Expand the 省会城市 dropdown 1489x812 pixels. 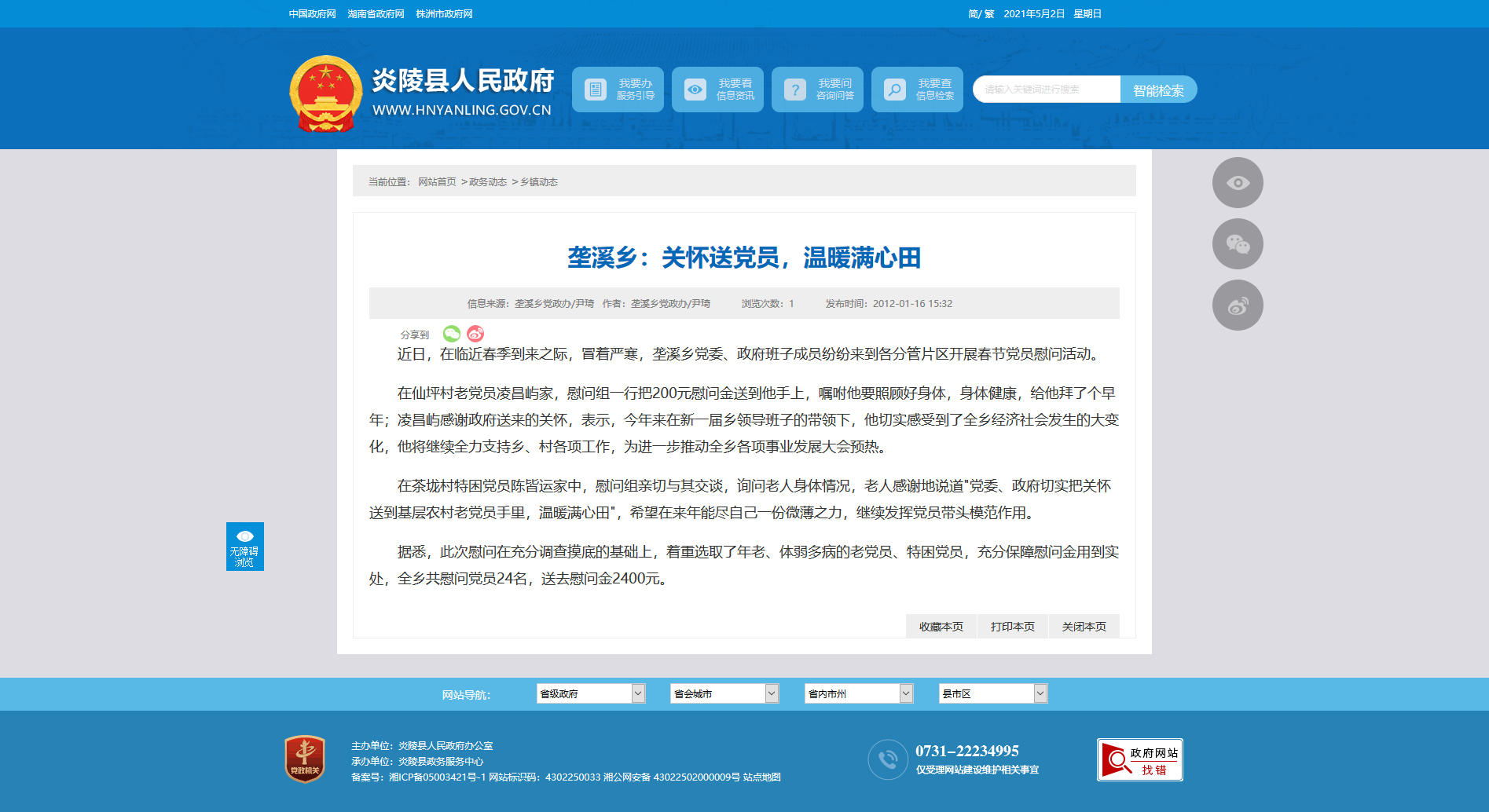tap(724, 693)
